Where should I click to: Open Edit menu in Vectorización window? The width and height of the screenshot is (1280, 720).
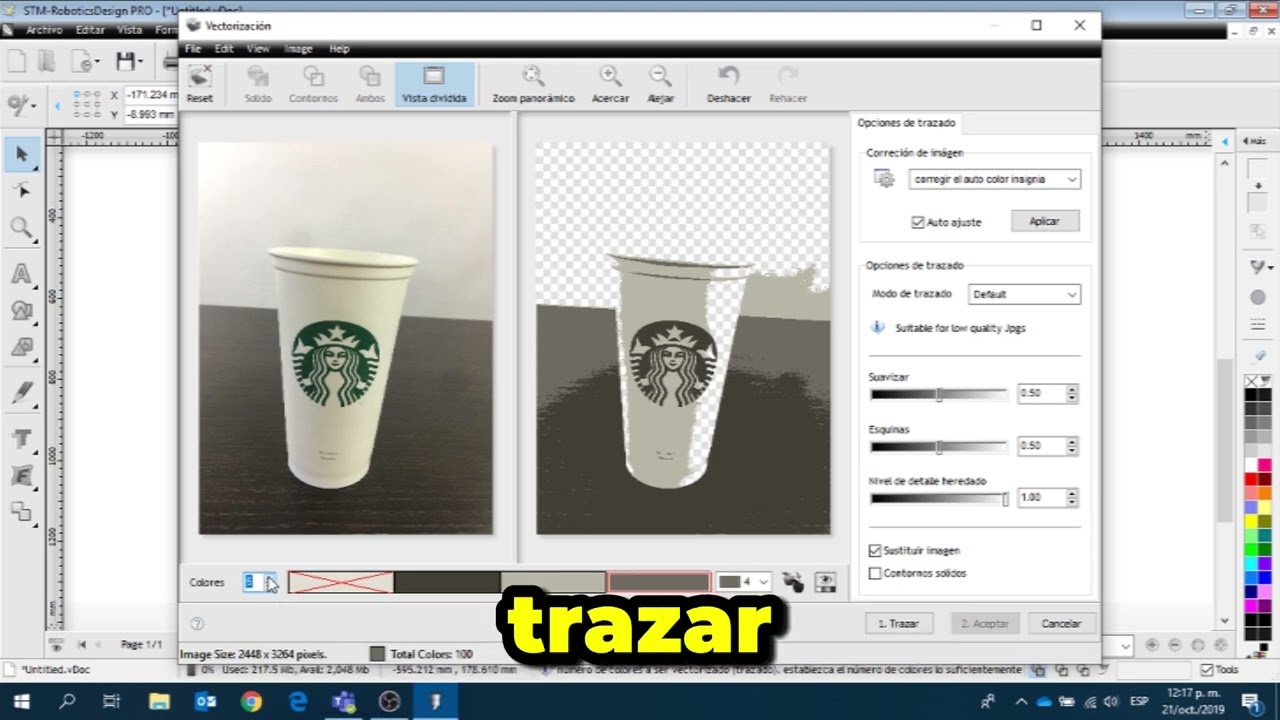(224, 49)
